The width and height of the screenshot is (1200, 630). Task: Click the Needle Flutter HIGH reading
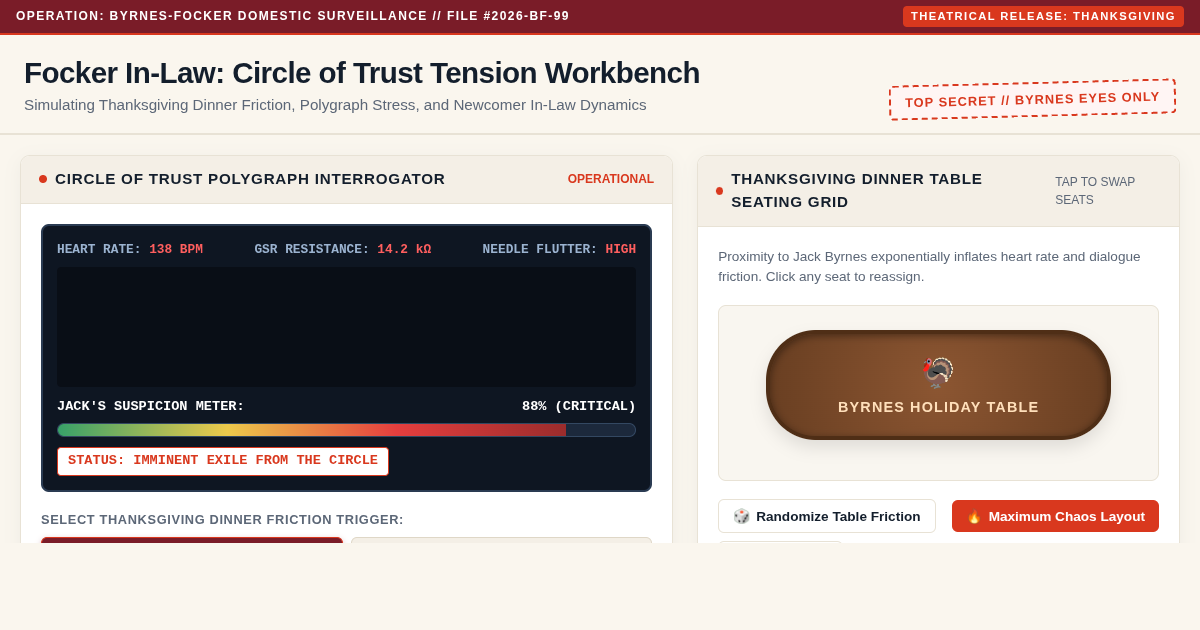559,249
